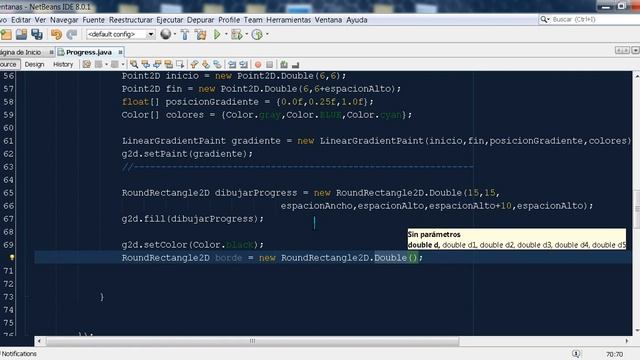The height and width of the screenshot is (360, 640).
Task: Click the Buscar (Ctrl+I) search field
Action: pyautogui.click(x=595, y=19)
